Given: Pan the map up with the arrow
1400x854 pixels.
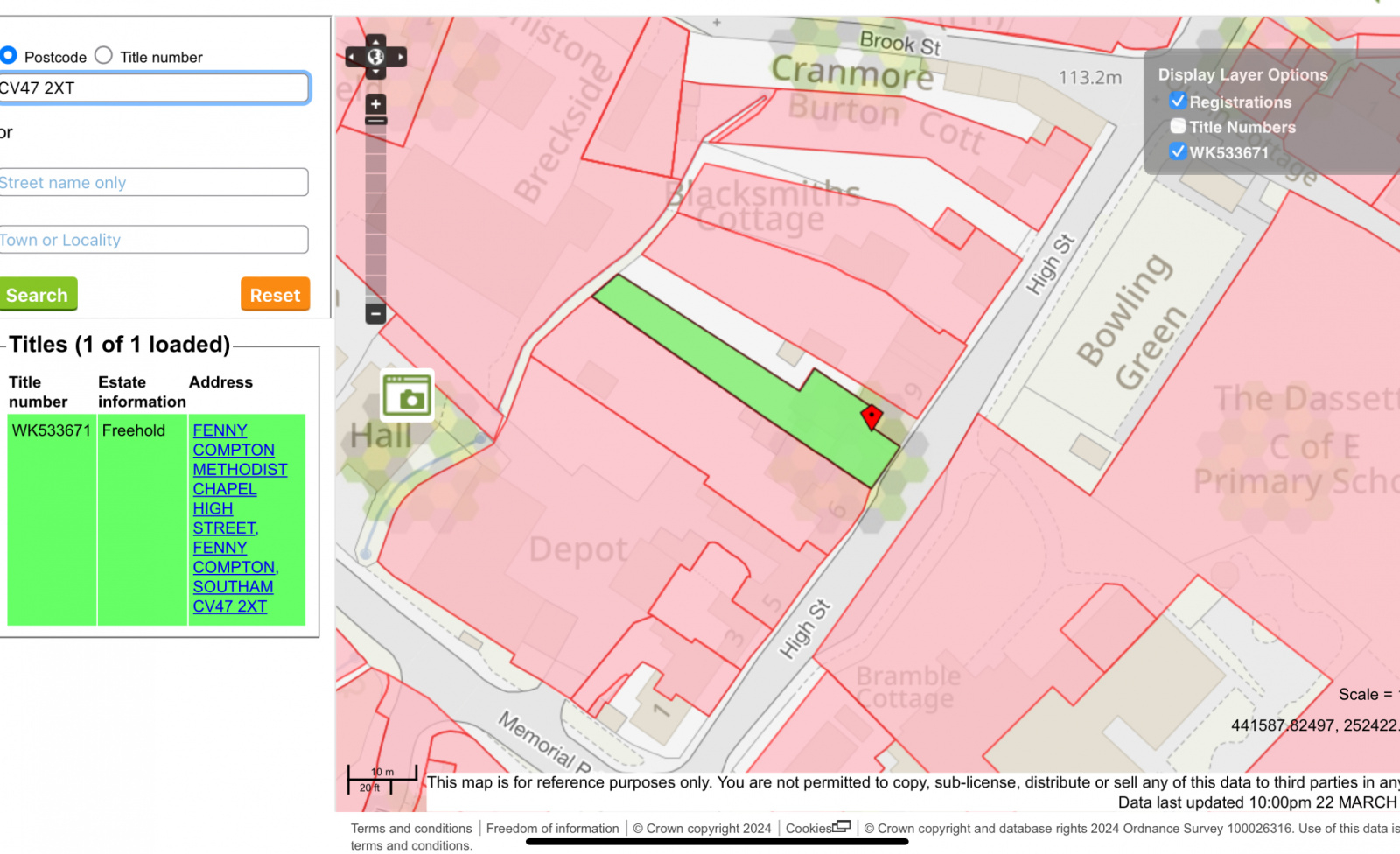Looking at the screenshot, I should pyautogui.click(x=375, y=40).
